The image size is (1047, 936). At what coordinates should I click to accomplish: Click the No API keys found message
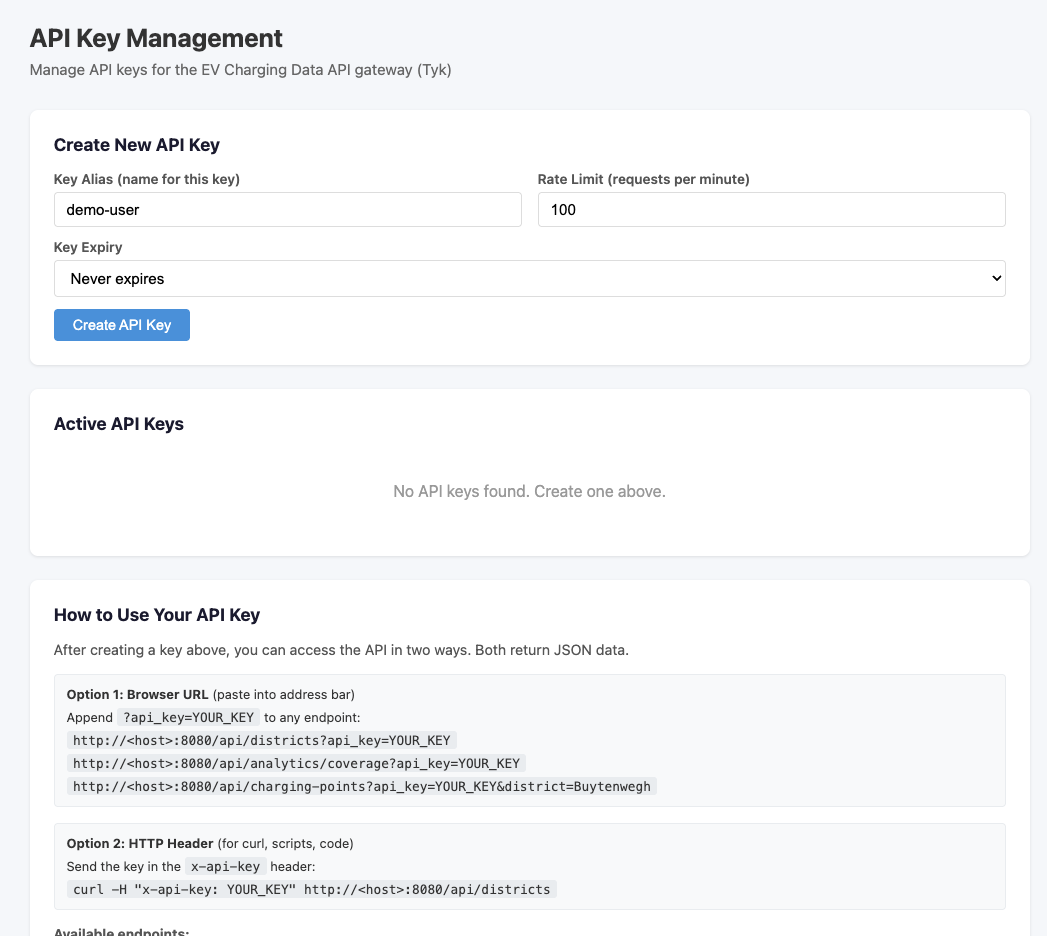[529, 491]
